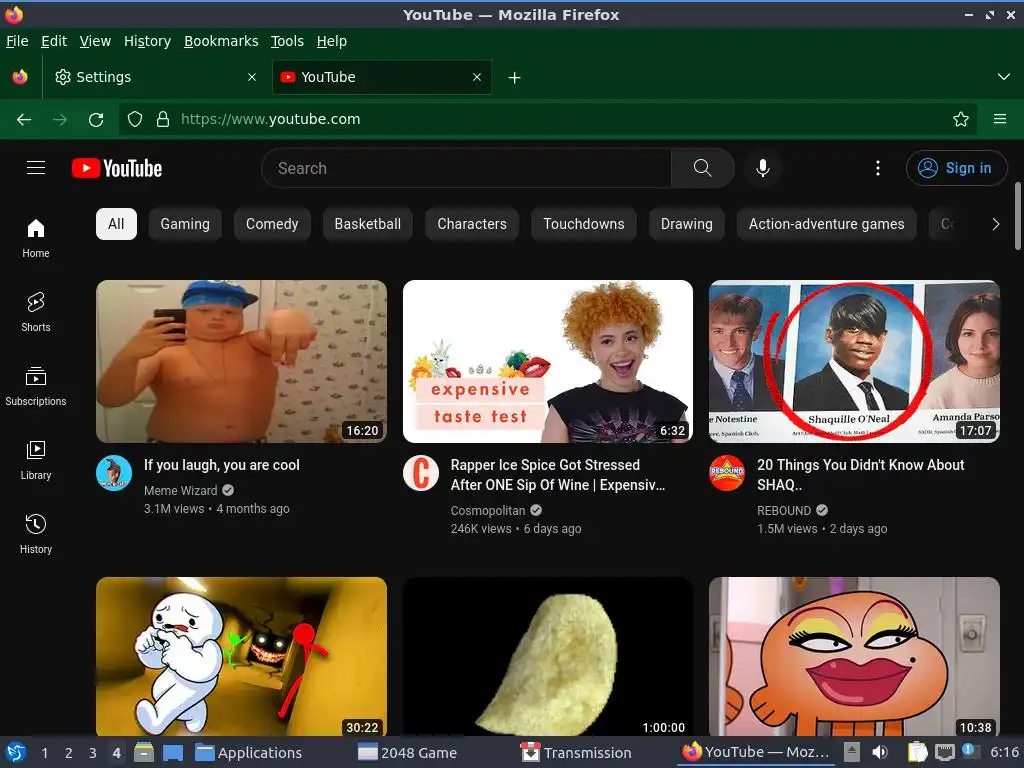Open the View menu

95,41
